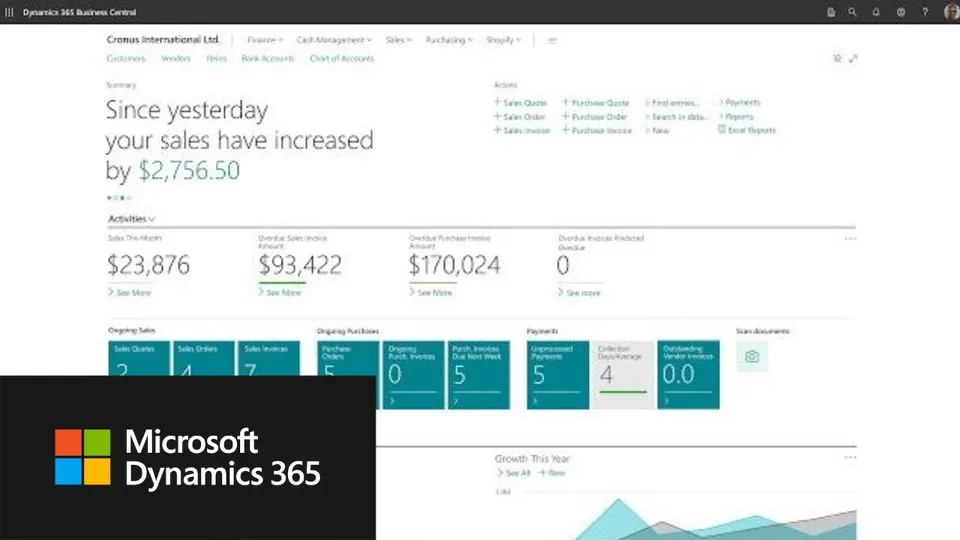
Task: Click the plus icon for Sales Quote
Action: tap(497, 102)
